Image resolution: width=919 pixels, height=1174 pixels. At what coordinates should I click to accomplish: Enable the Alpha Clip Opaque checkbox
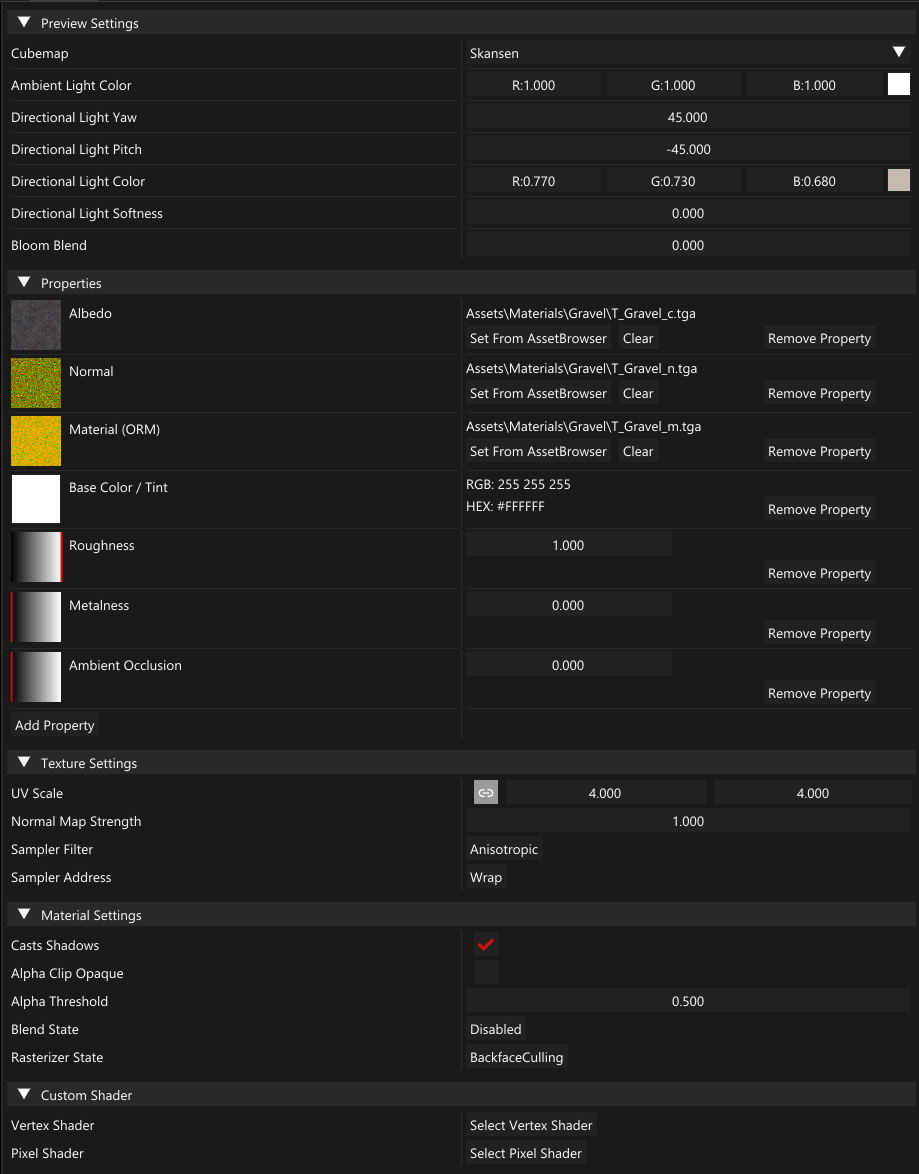(486, 973)
